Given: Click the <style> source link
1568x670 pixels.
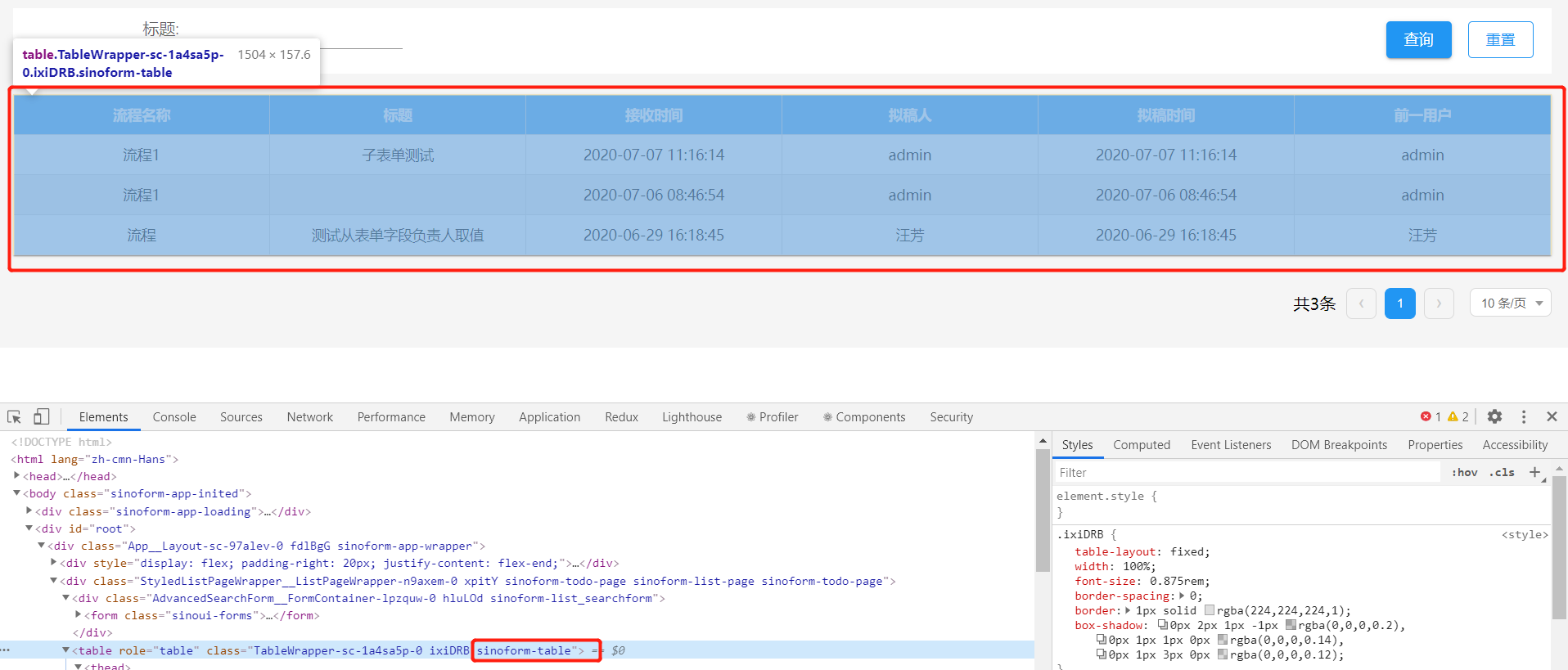Looking at the screenshot, I should point(1525,534).
